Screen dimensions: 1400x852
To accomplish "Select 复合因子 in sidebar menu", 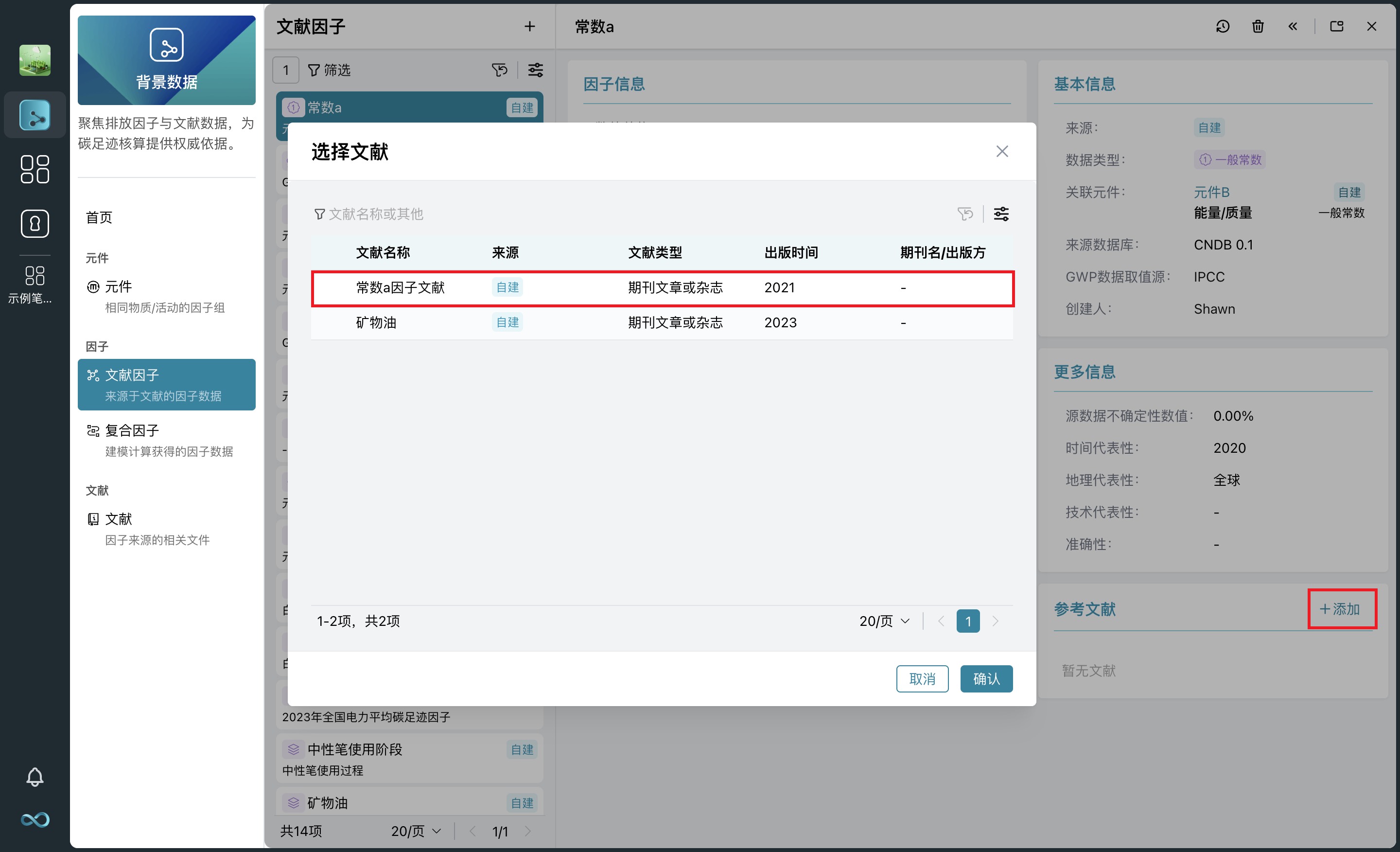I will click(132, 430).
